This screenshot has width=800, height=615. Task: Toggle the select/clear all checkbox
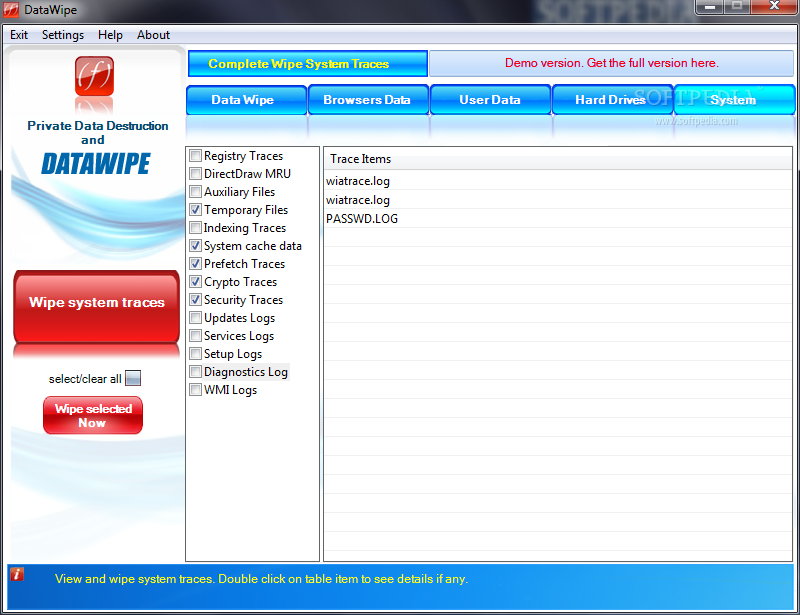click(133, 378)
